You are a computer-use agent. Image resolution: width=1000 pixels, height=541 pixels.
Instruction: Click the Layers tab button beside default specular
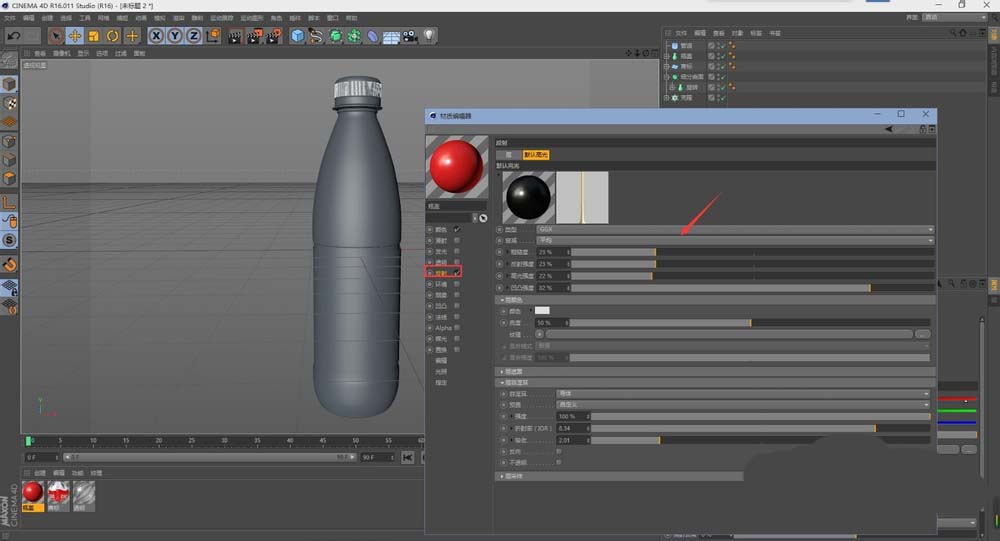(x=508, y=155)
